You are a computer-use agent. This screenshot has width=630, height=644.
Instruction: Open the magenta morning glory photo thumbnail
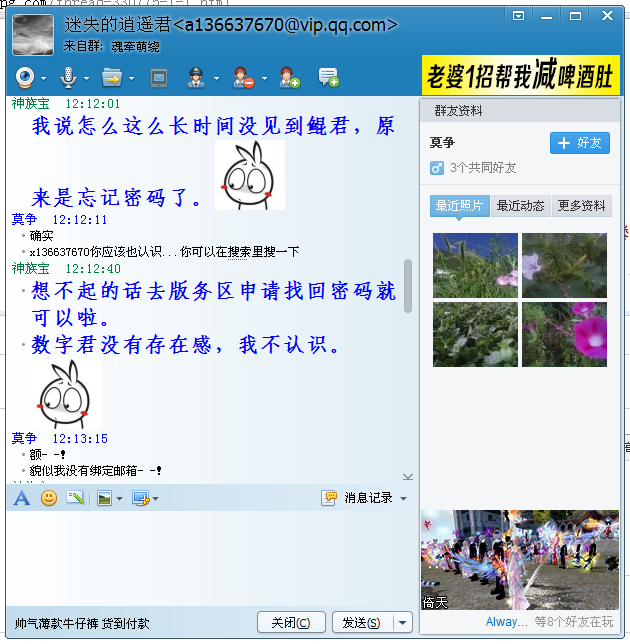click(x=564, y=334)
